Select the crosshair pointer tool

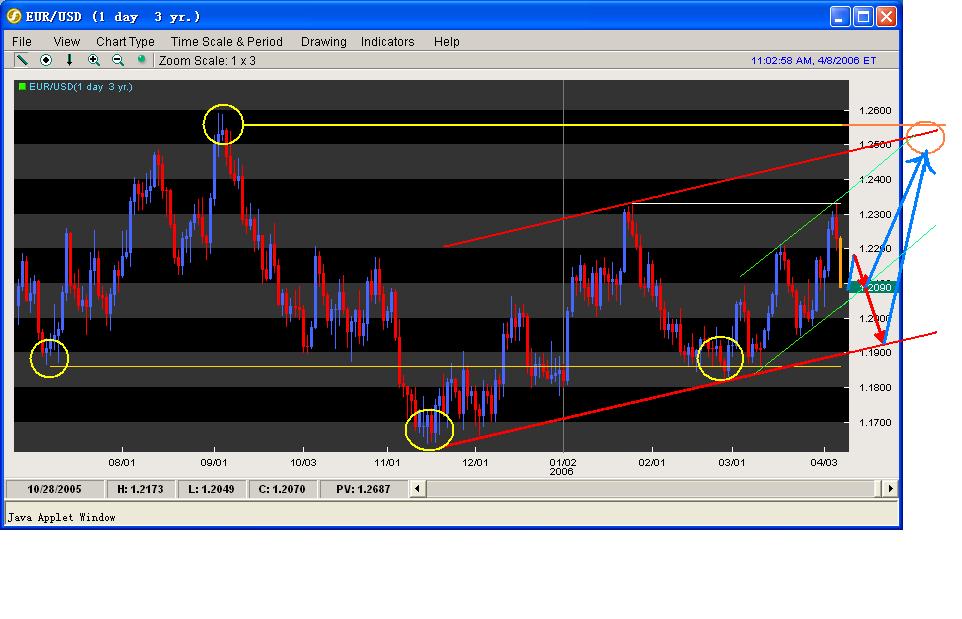tap(44, 60)
